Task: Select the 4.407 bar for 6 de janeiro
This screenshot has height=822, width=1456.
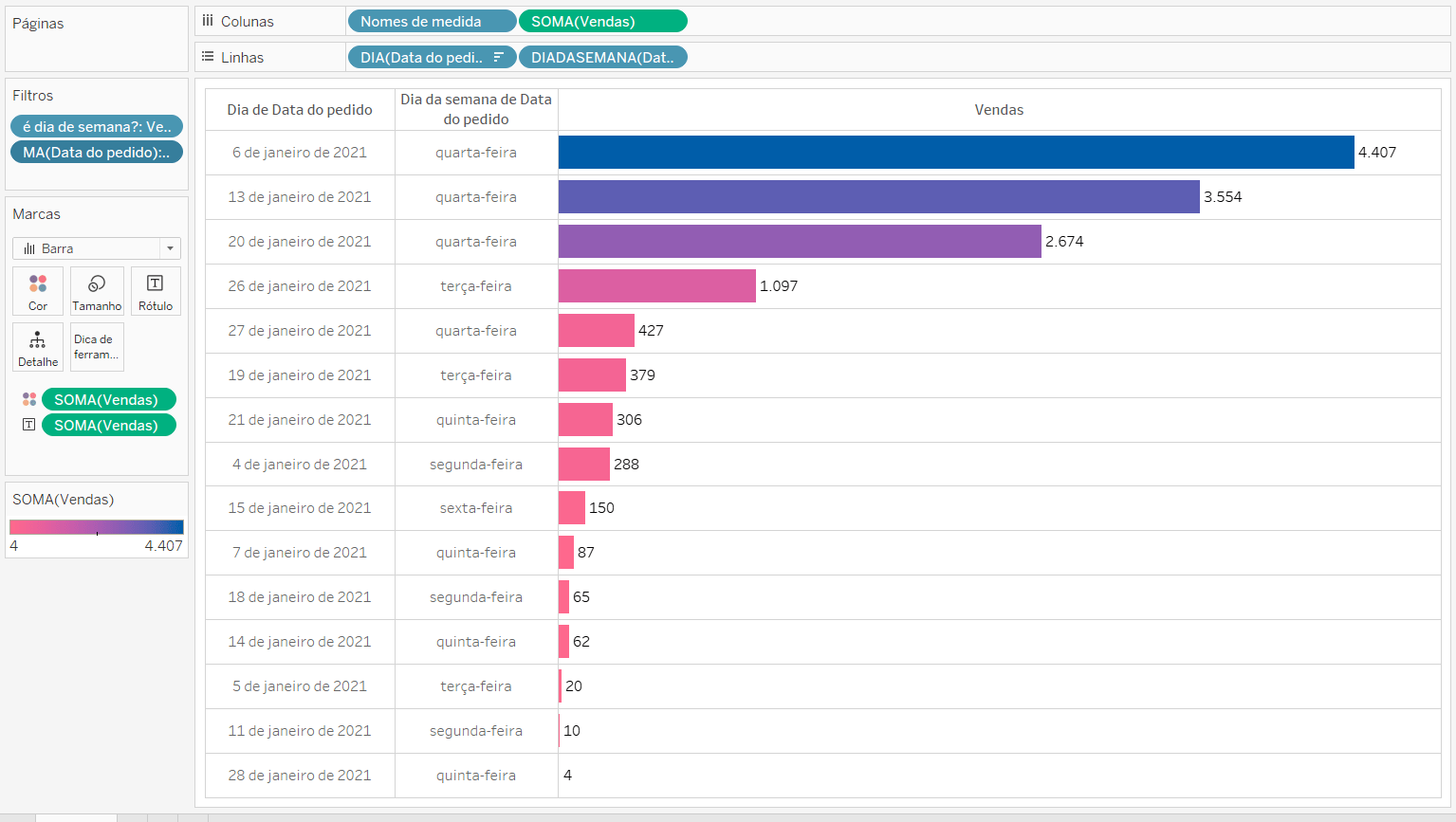Action: click(x=956, y=153)
